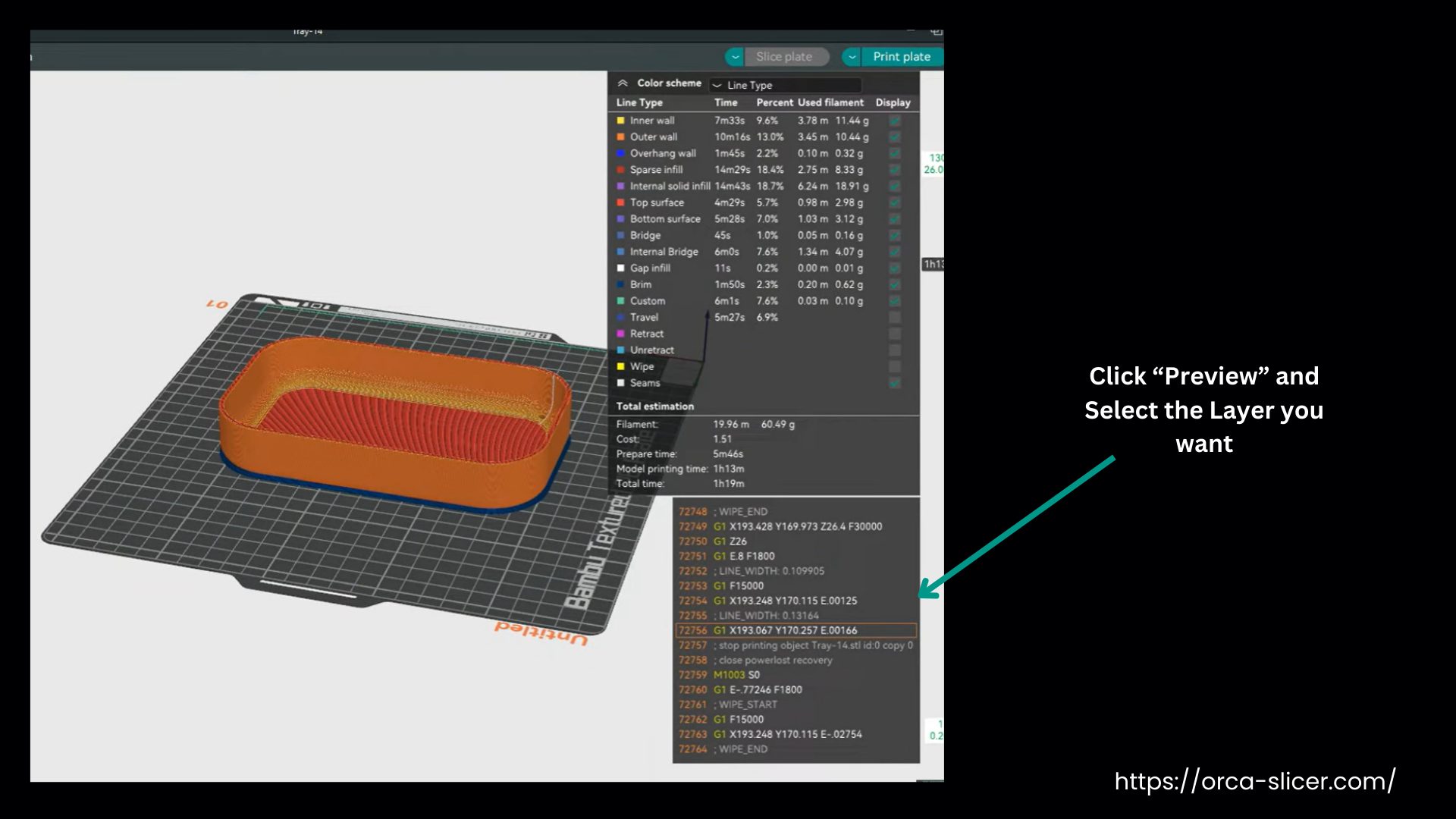Image resolution: width=1456 pixels, height=819 pixels.
Task: Toggle Brim display checkbox
Action: 895,284
